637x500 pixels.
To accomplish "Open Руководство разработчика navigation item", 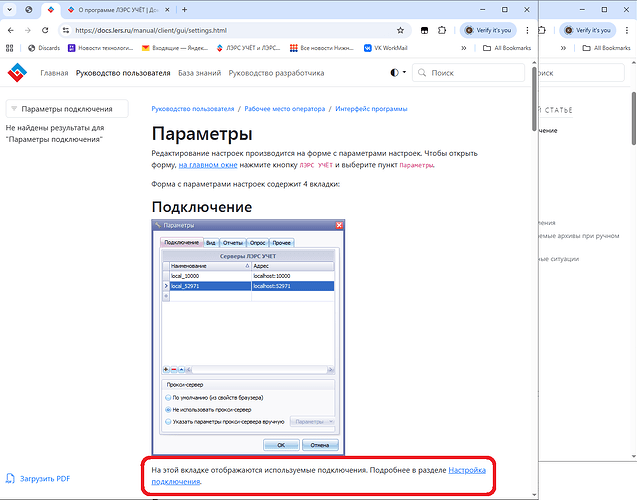I will click(x=276, y=73).
